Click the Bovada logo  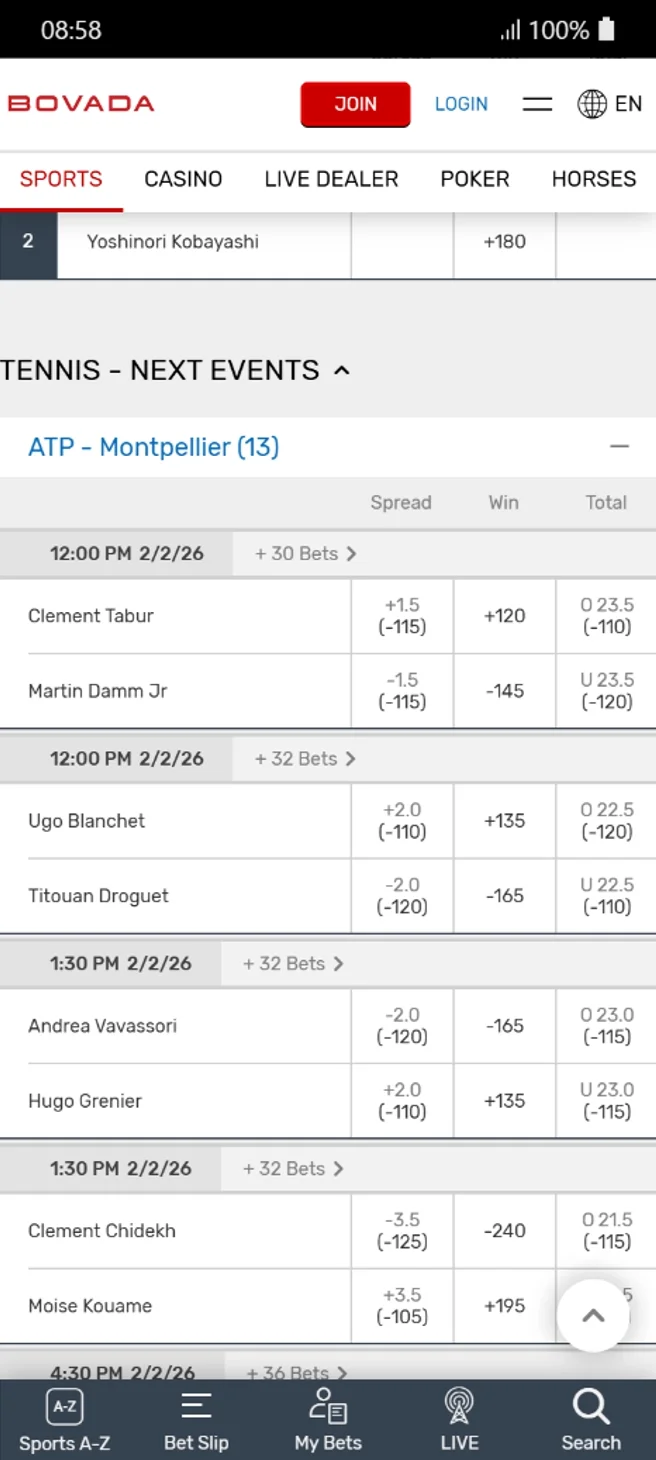80,103
